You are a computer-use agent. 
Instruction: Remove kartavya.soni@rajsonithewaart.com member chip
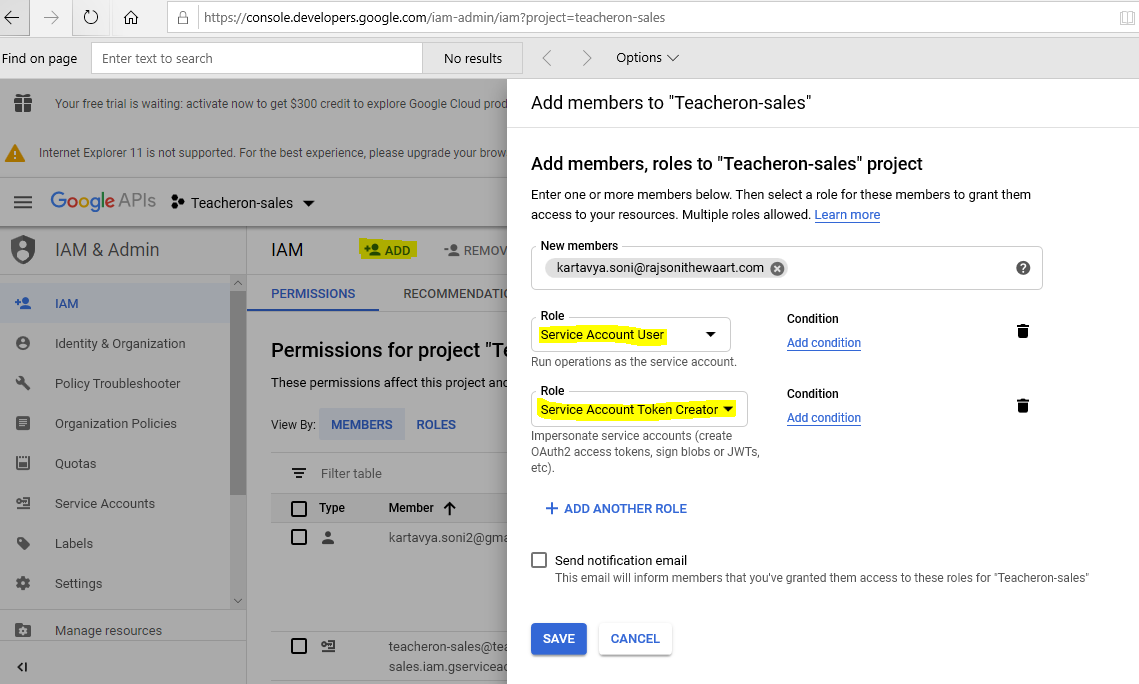pos(777,269)
